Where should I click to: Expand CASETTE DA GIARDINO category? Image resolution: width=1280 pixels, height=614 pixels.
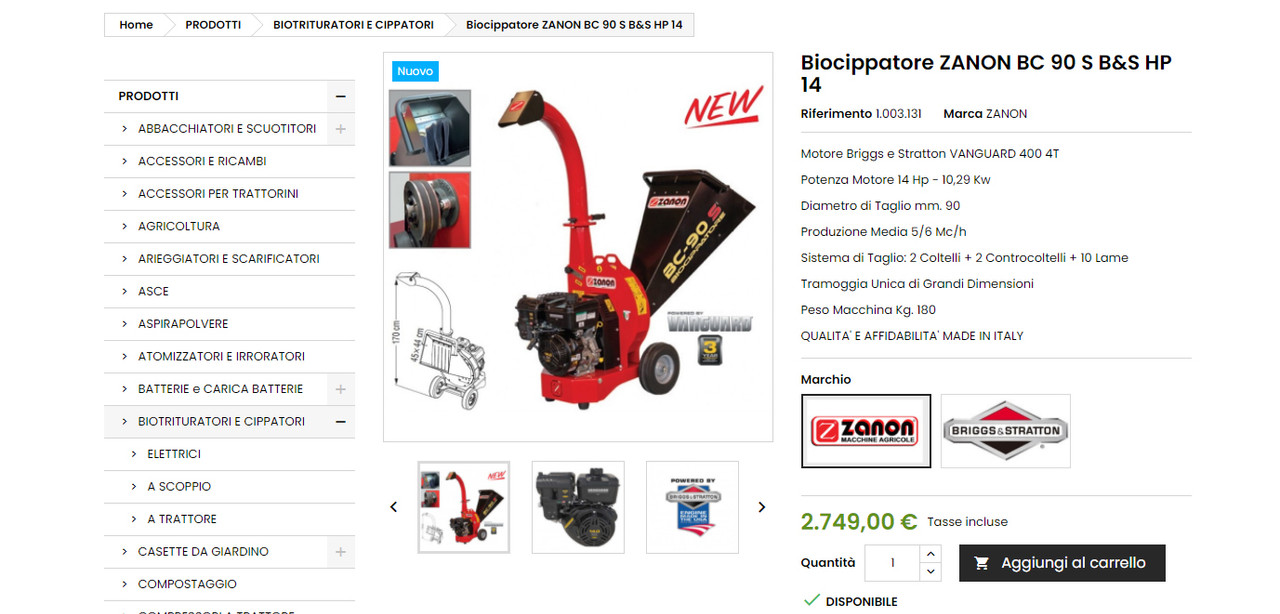[340, 552]
